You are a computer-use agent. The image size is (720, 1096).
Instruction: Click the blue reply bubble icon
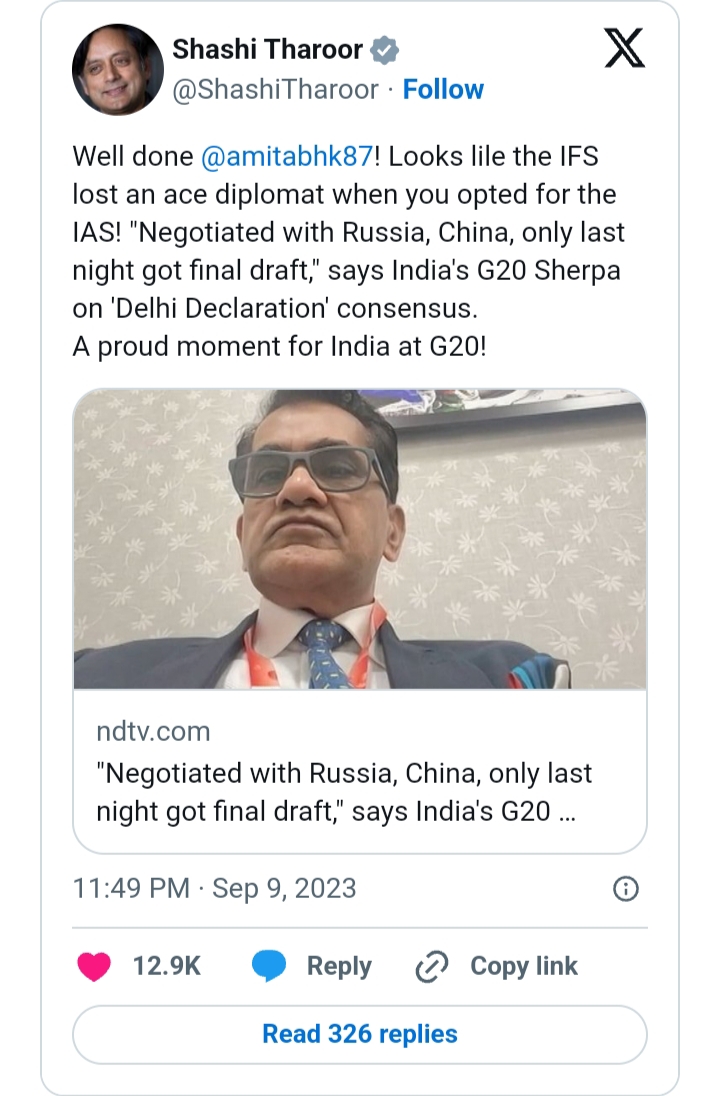pos(269,966)
